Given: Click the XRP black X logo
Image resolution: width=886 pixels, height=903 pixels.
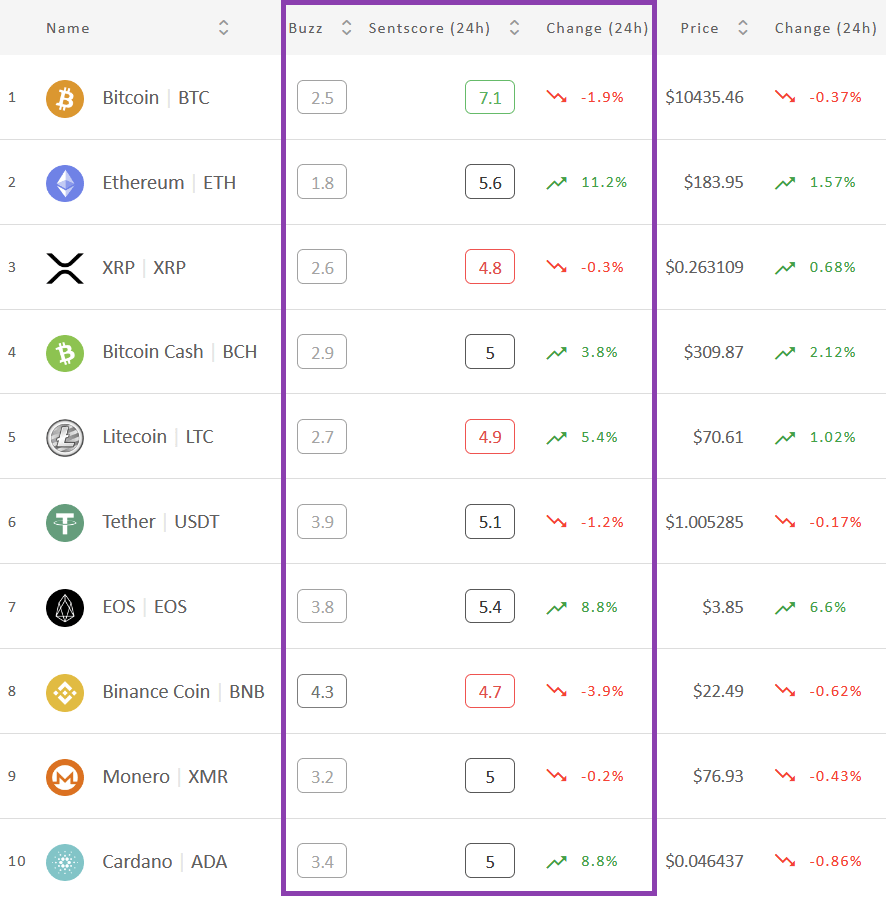Looking at the screenshot, I should click(65, 268).
